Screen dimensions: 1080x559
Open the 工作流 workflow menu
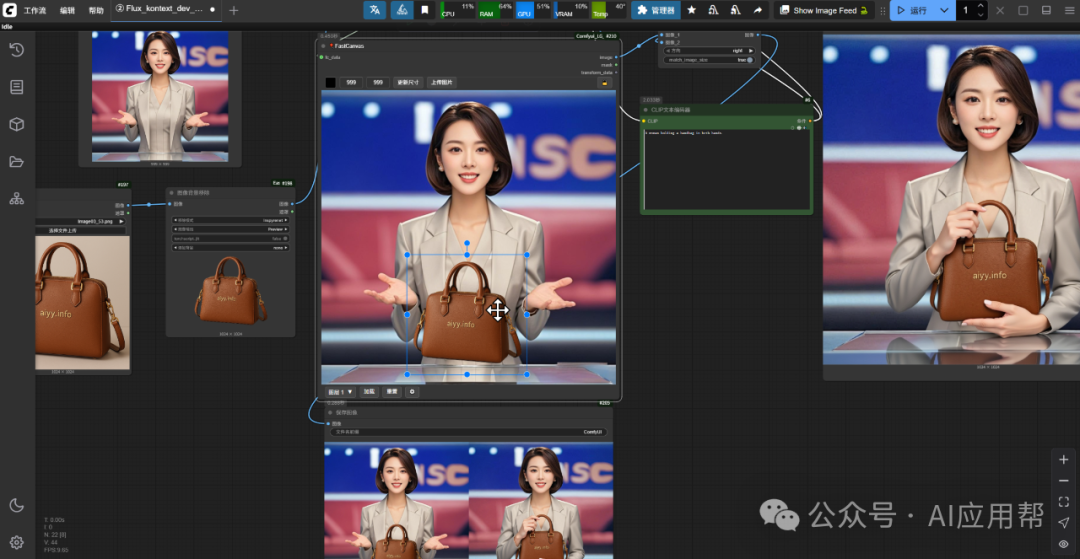click(x=34, y=10)
